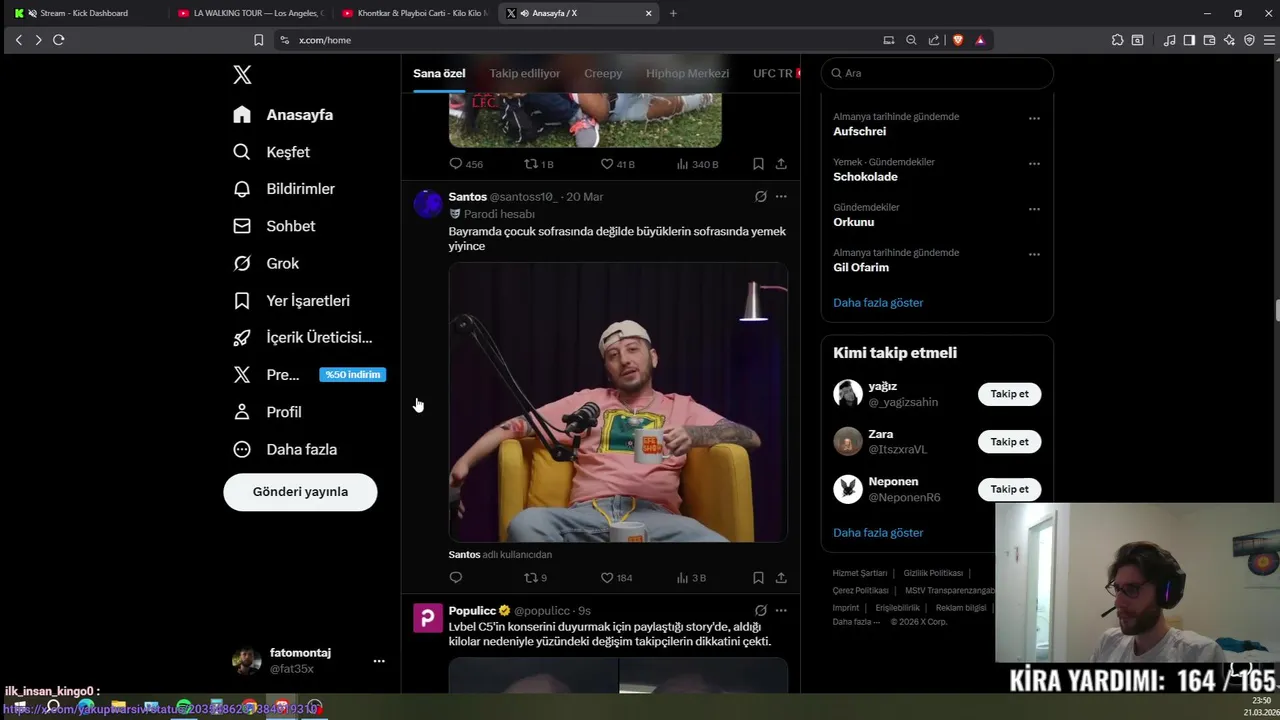Open browser extensions puzzle icon
Screen dimensions: 1280x720
(1117, 40)
